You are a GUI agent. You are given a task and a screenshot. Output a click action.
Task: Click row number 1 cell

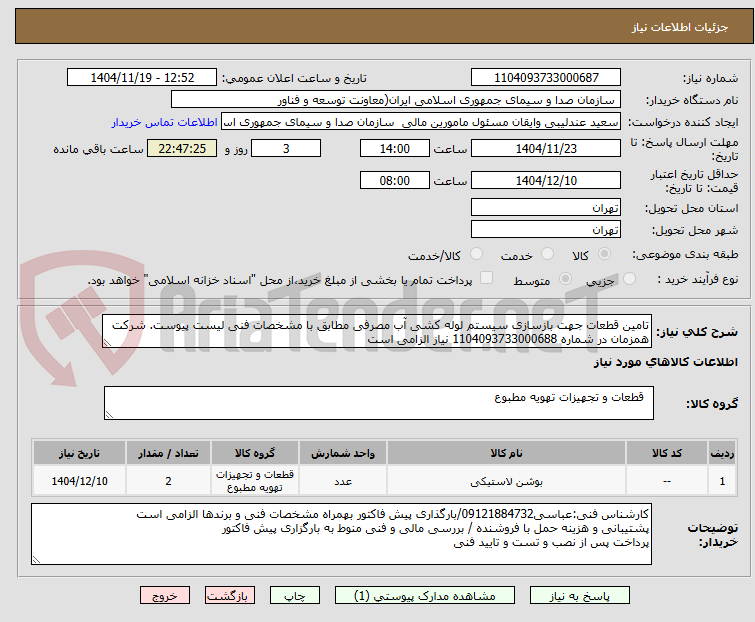click(722, 480)
